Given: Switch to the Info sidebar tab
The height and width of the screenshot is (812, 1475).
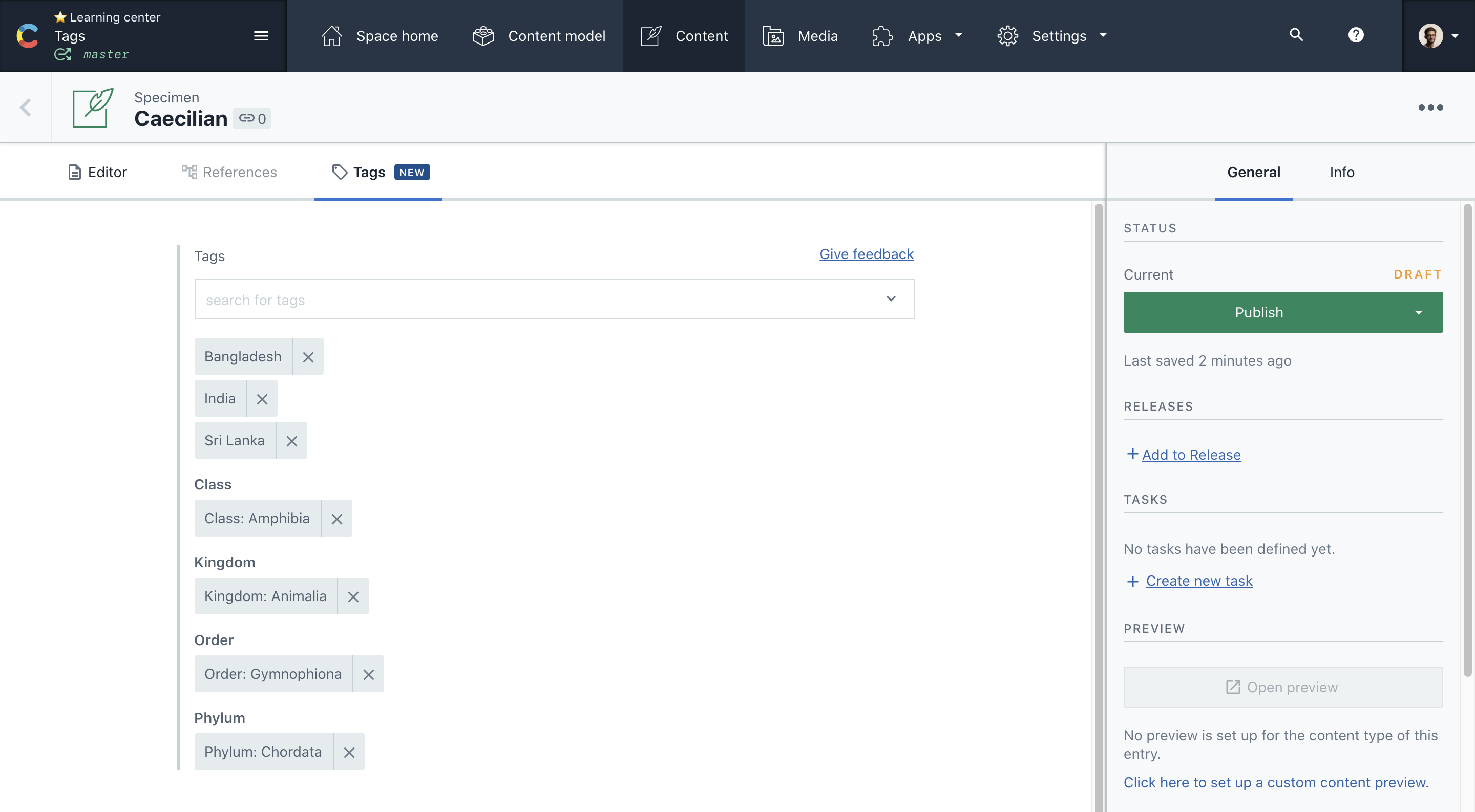Looking at the screenshot, I should pos(1342,172).
